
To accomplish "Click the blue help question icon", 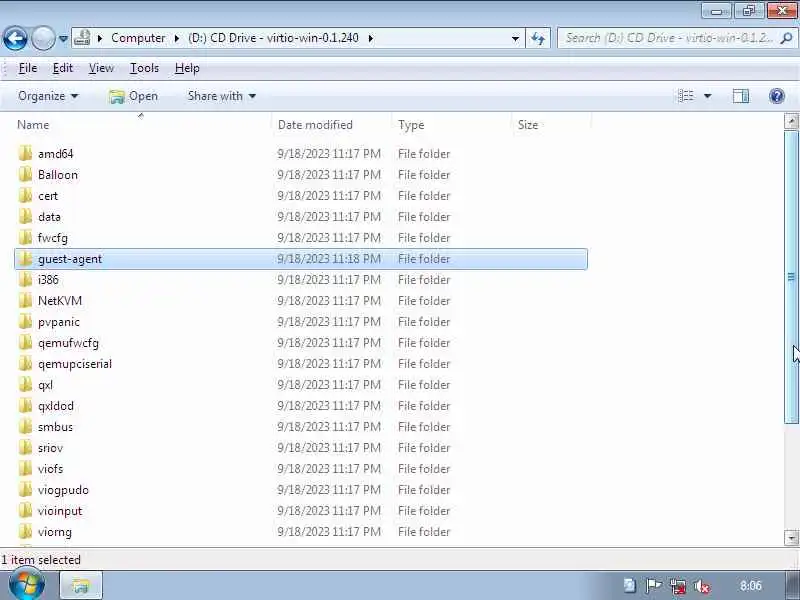I will (x=777, y=96).
